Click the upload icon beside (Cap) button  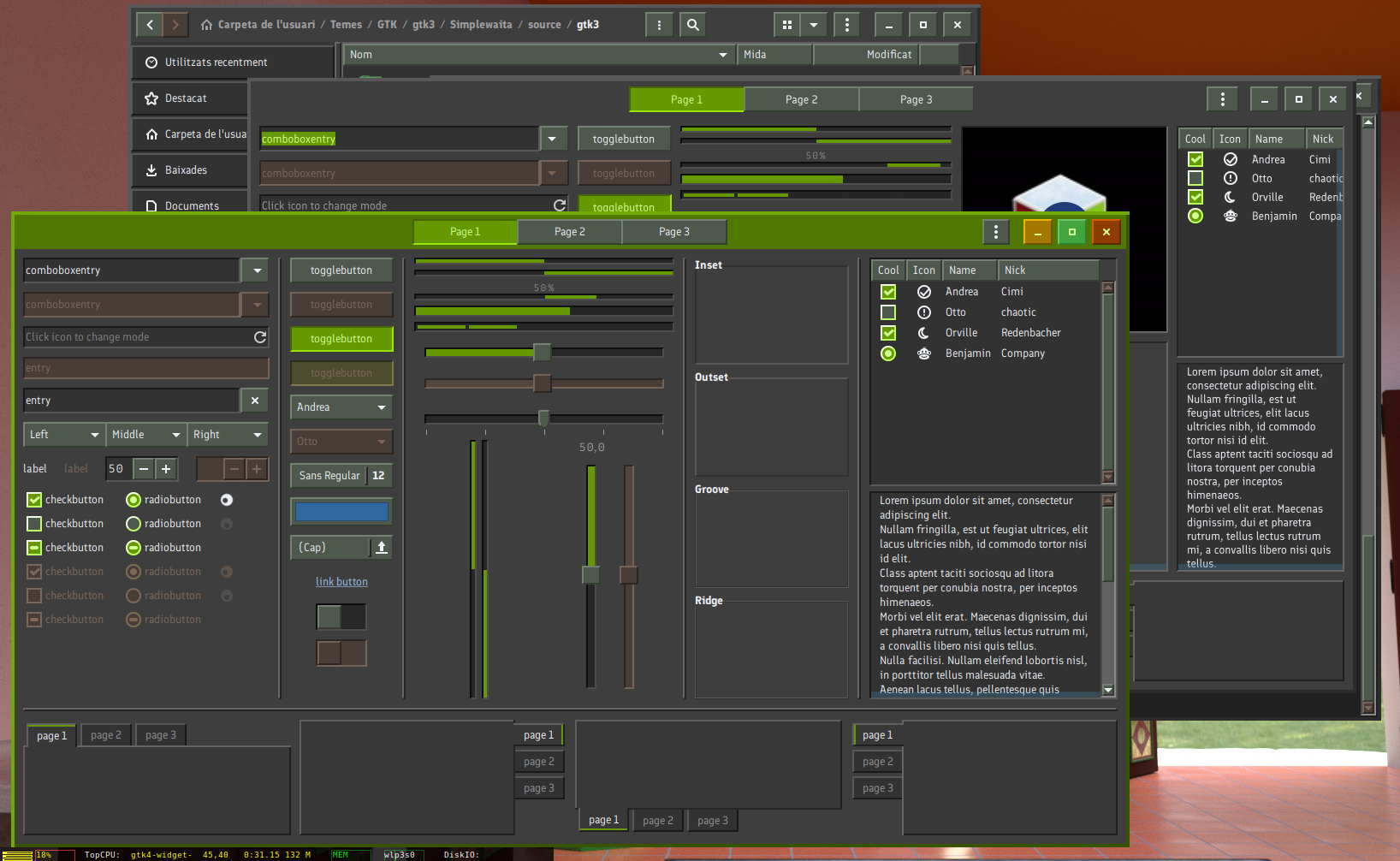pyautogui.click(x=382, y=548)
